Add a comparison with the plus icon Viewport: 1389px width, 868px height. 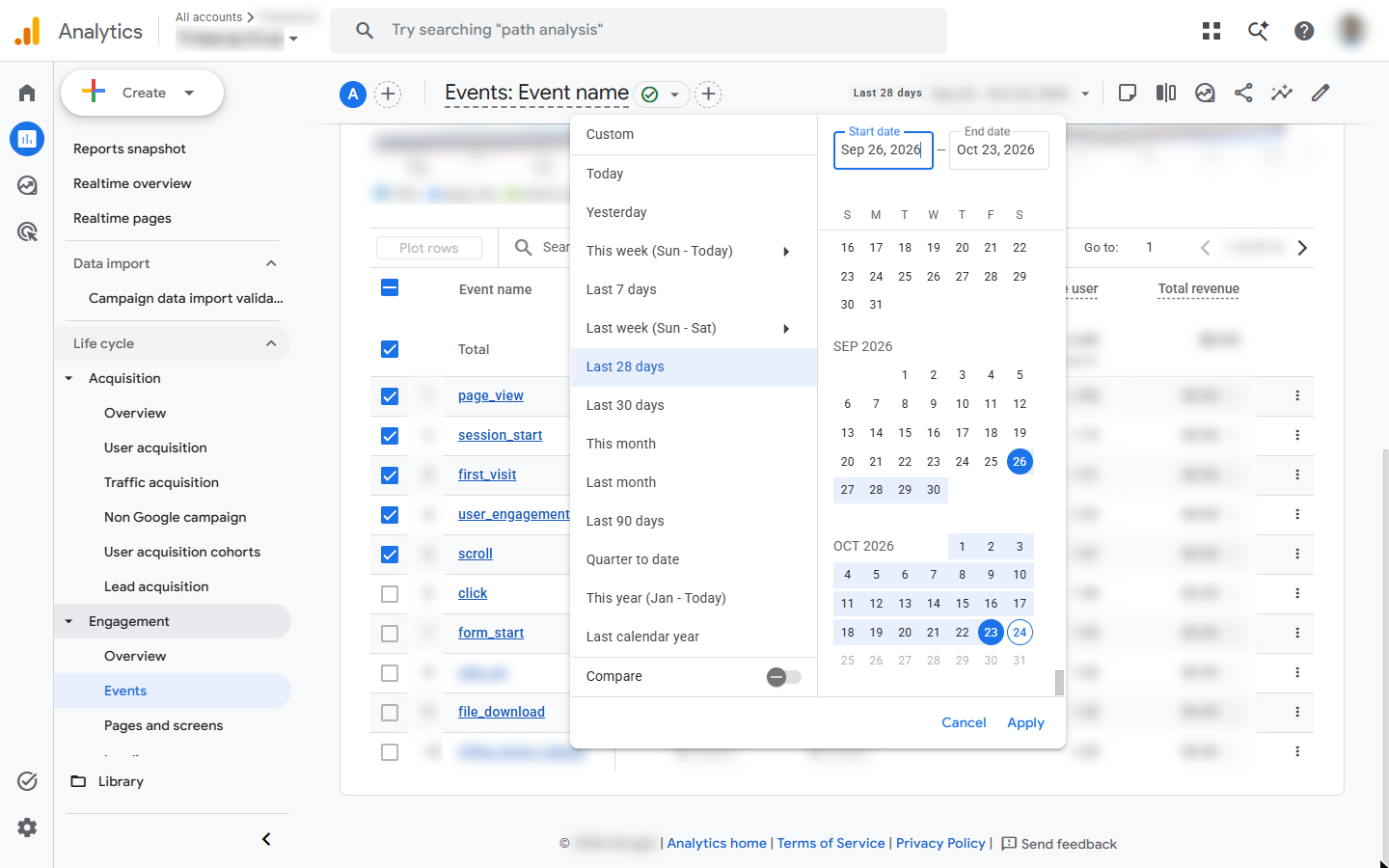[x=388, y=95]
